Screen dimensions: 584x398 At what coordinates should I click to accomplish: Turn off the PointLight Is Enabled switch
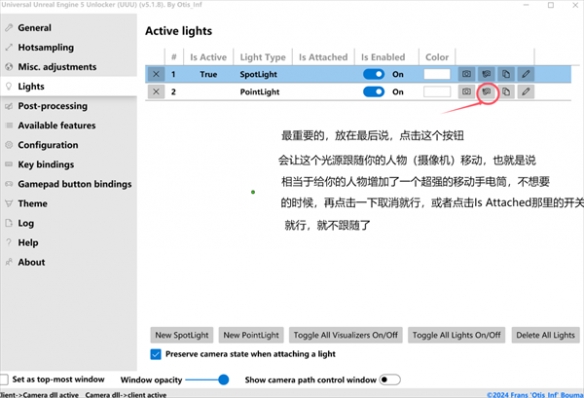(x=374, y=92)
